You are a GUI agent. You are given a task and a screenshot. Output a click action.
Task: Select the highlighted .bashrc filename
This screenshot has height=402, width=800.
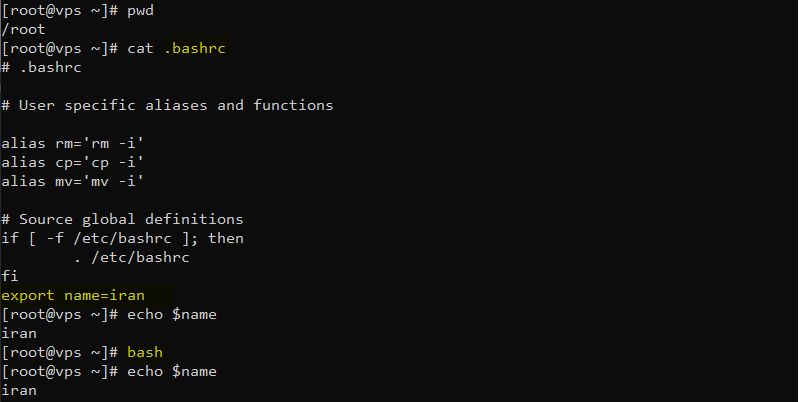pyautogui.click(x=195, y=48)
